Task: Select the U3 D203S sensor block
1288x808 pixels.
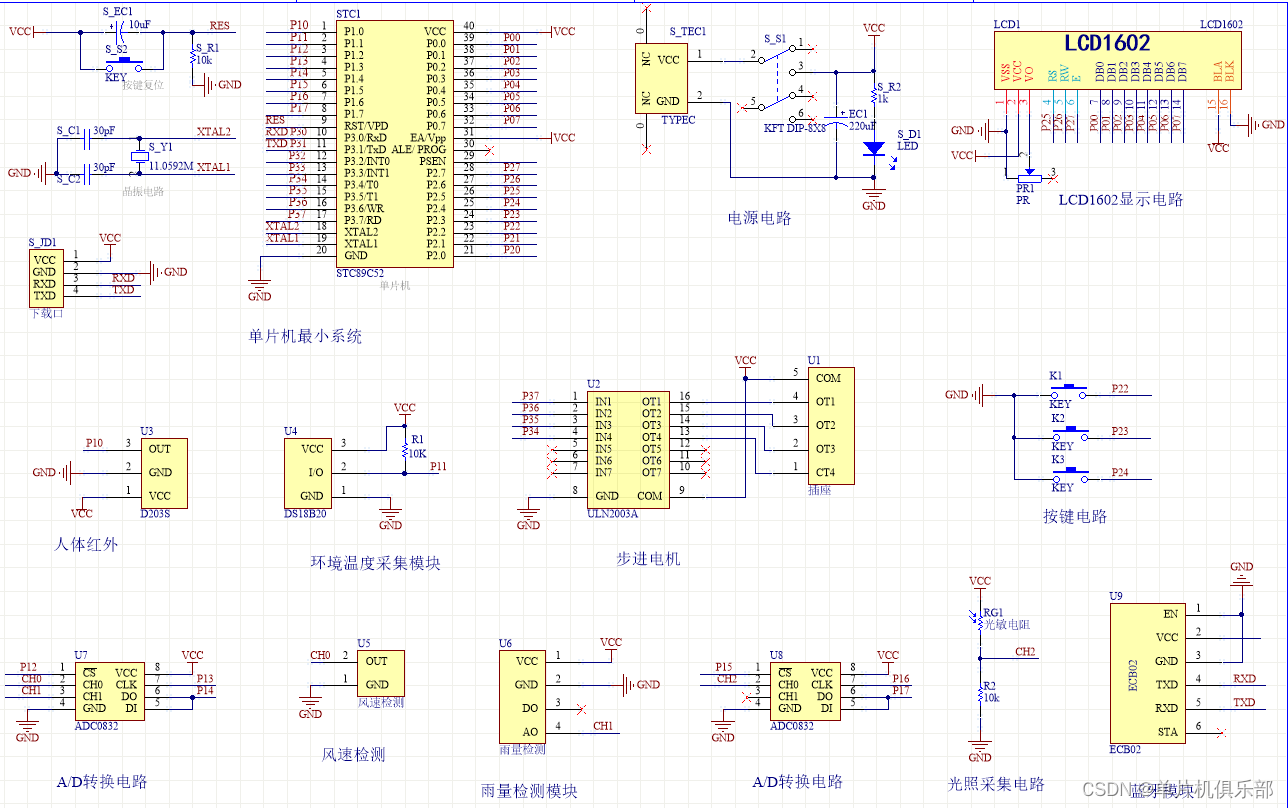Action: (164, 473)
